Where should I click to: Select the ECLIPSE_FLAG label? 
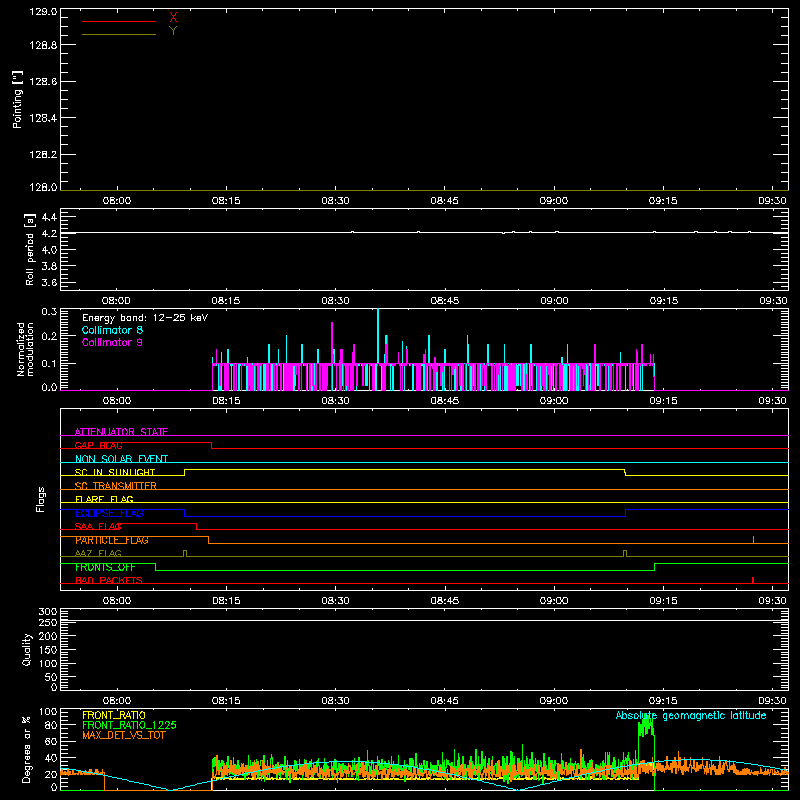(109, 513)
